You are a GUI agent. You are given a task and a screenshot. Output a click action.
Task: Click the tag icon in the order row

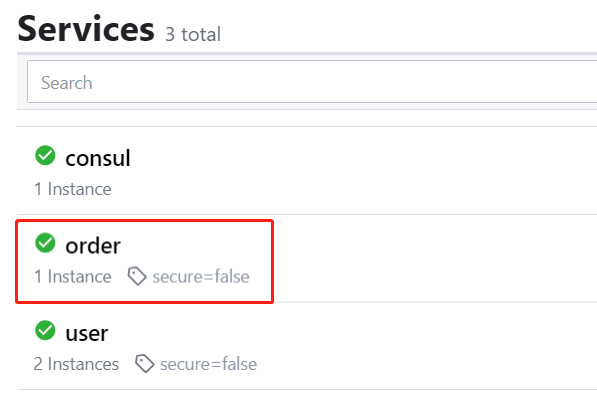click(137, 276)
